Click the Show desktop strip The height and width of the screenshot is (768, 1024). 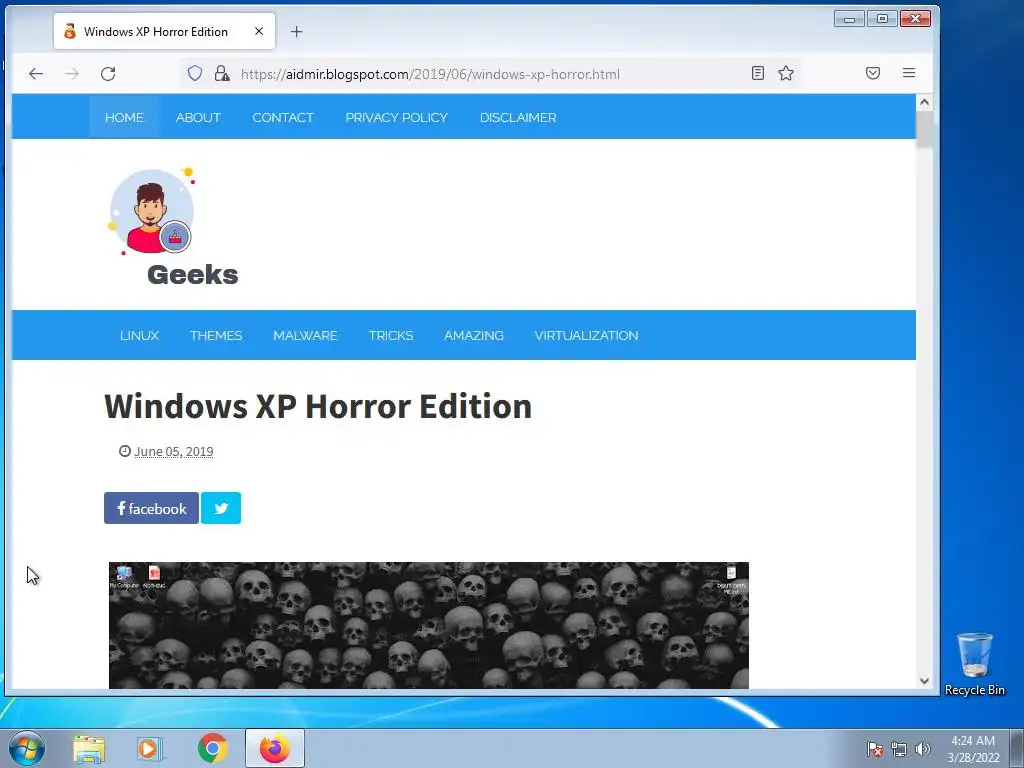1017,748
